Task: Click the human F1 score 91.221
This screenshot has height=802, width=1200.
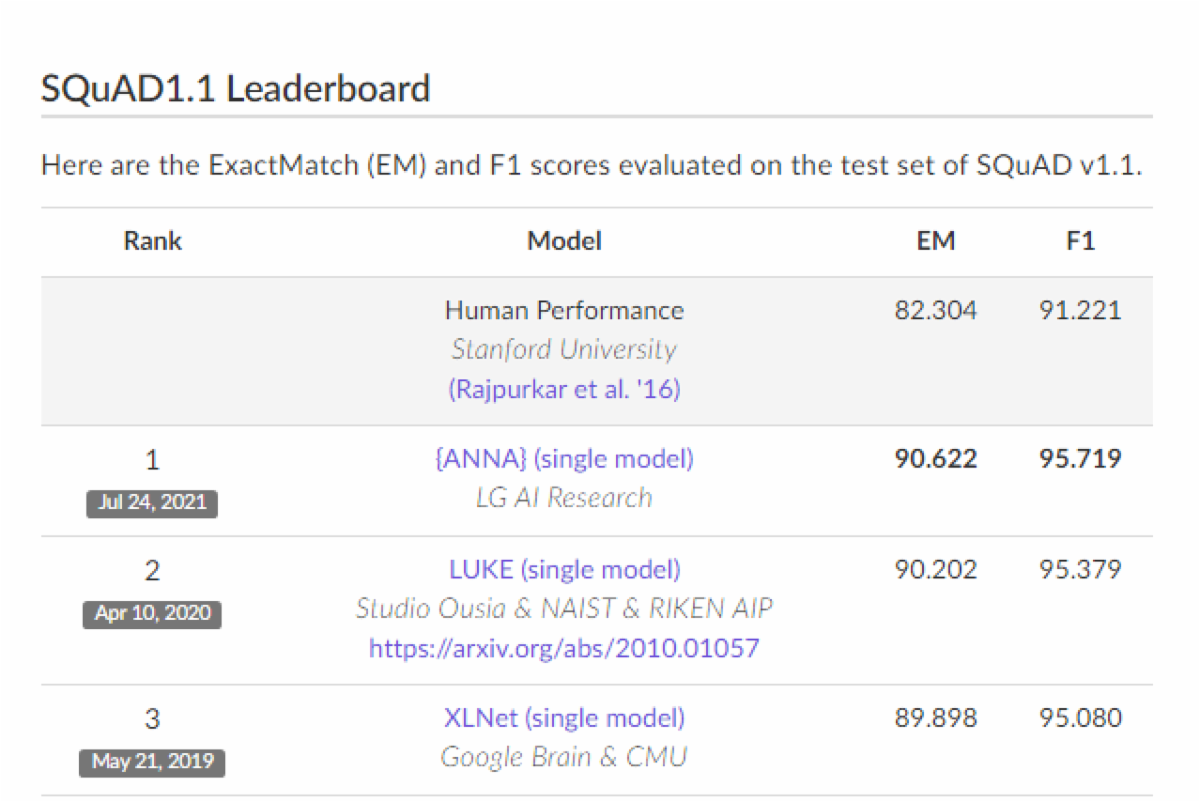Action: pos(1080,310)
